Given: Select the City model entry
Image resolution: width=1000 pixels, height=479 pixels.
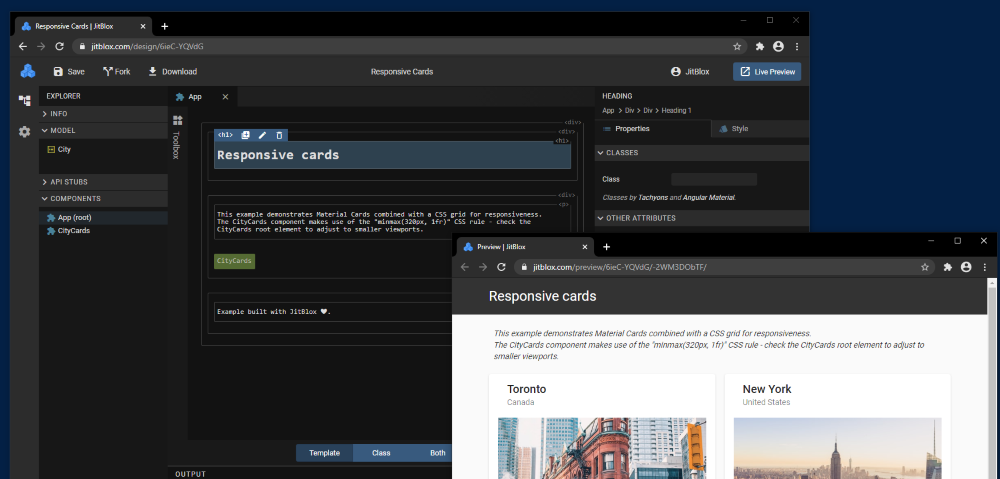Looking at the screenshot, I should click(59, 149).
